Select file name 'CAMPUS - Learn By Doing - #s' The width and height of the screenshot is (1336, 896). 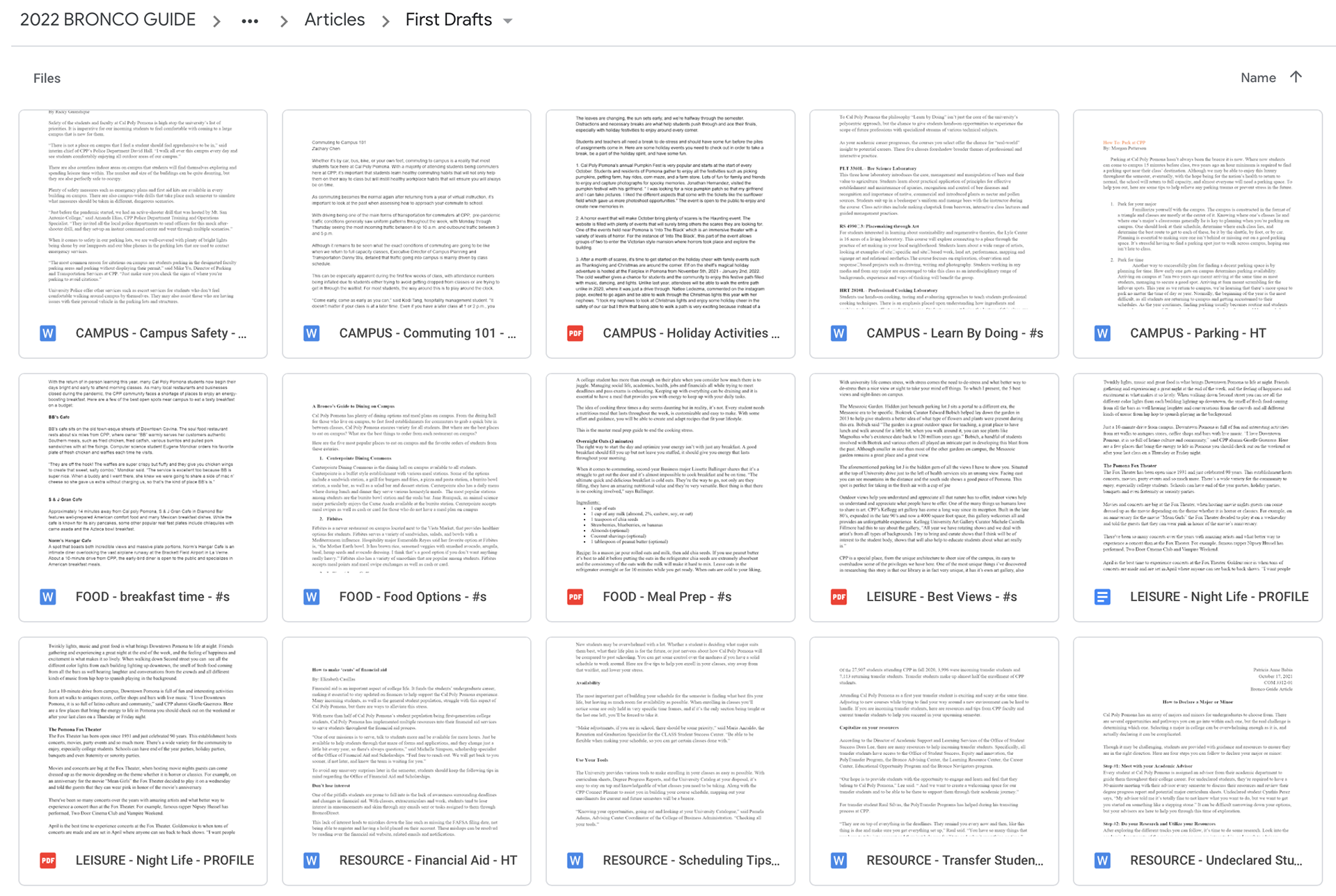[955, 333]
